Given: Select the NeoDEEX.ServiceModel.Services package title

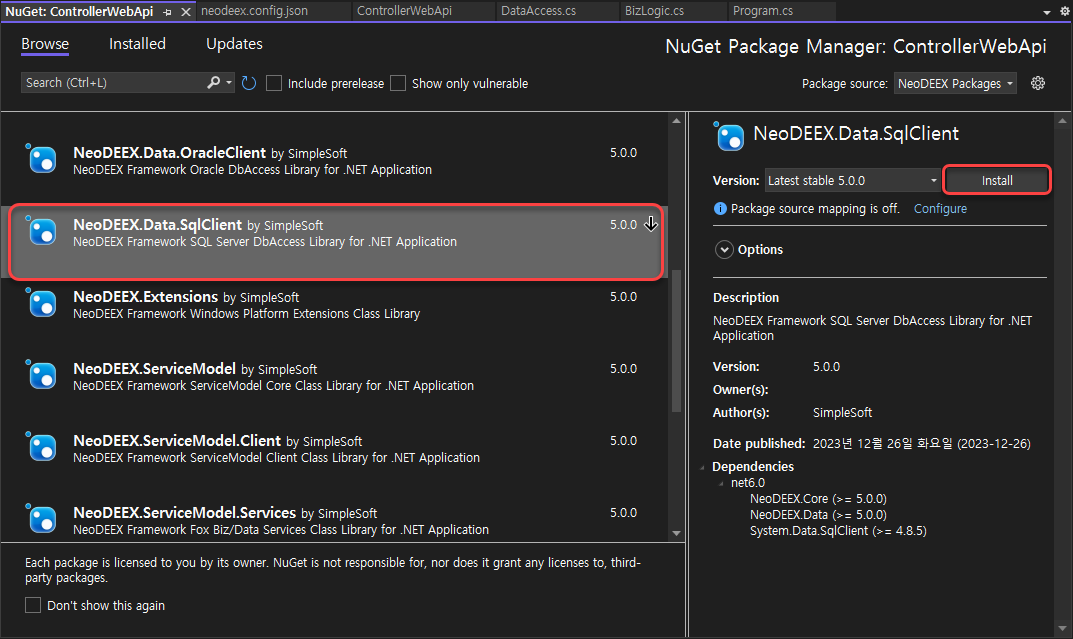Looking at the screenshot, I should coord(185,512).
